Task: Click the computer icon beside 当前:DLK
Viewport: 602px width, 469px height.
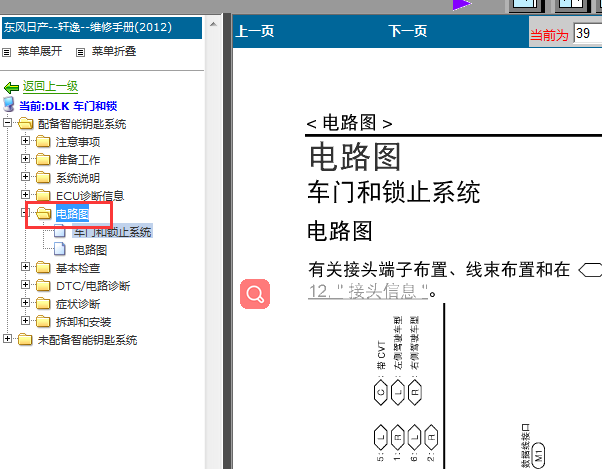Action: (x=8, y=104)
